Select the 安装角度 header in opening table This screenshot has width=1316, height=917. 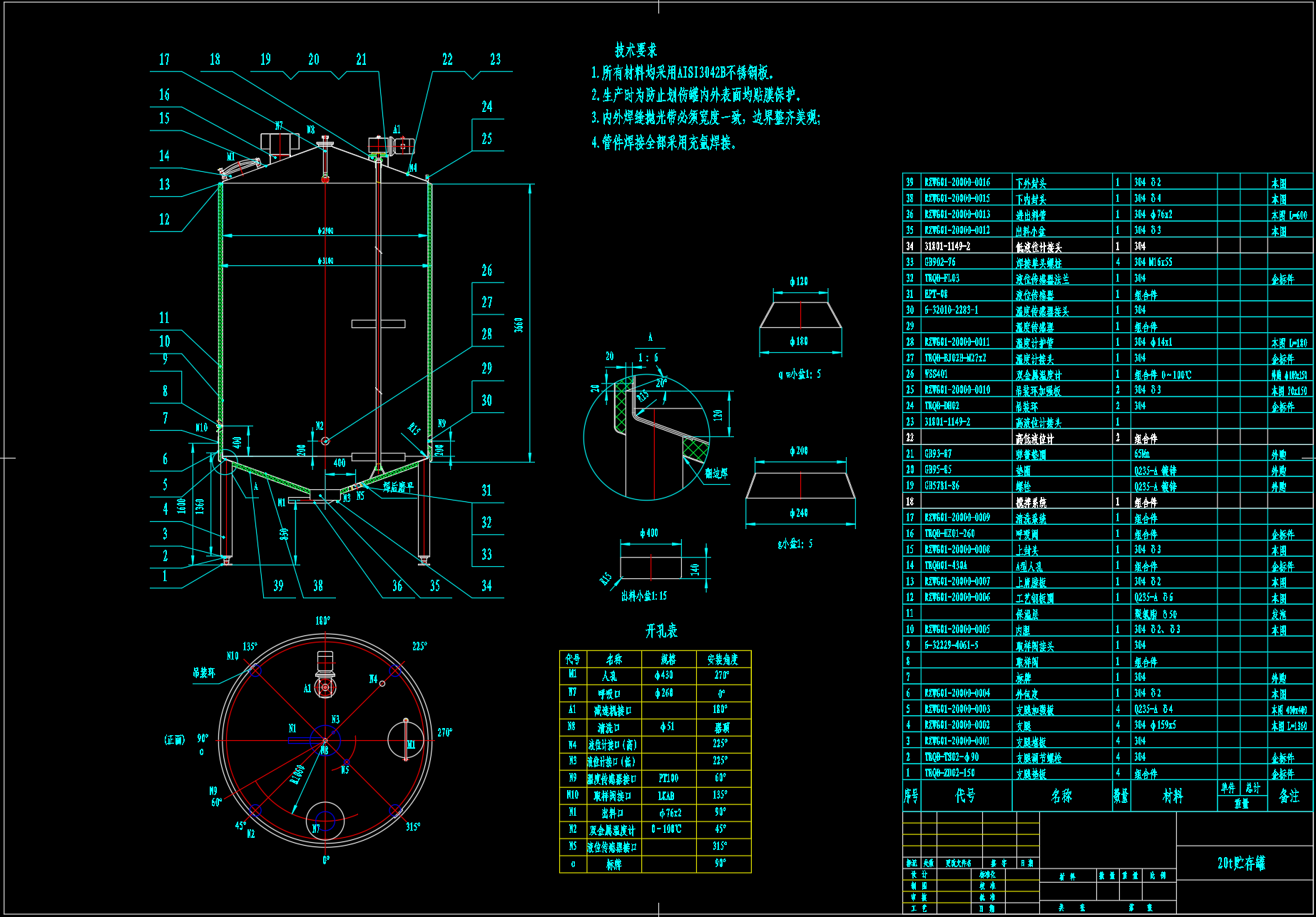click(x=723, y=660)
